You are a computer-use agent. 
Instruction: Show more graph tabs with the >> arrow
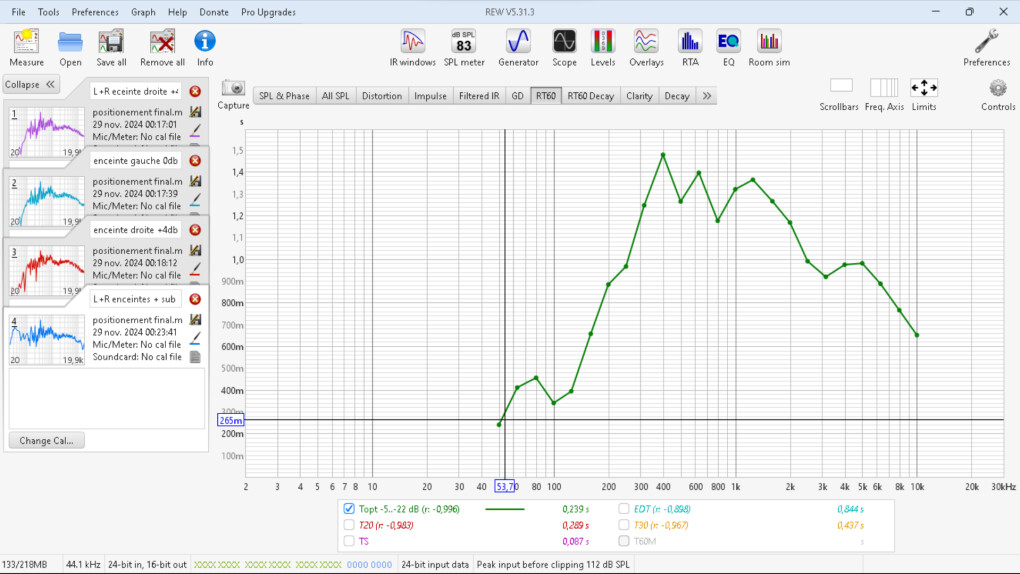click(706, 96)
